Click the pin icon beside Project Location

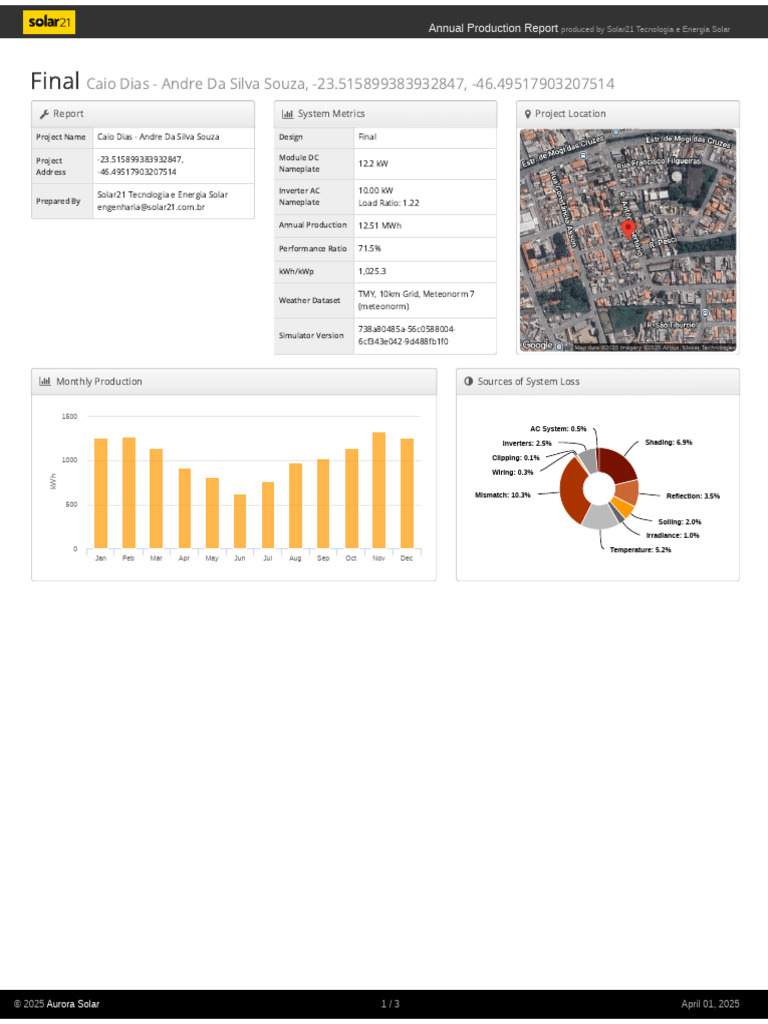(528, 114)
